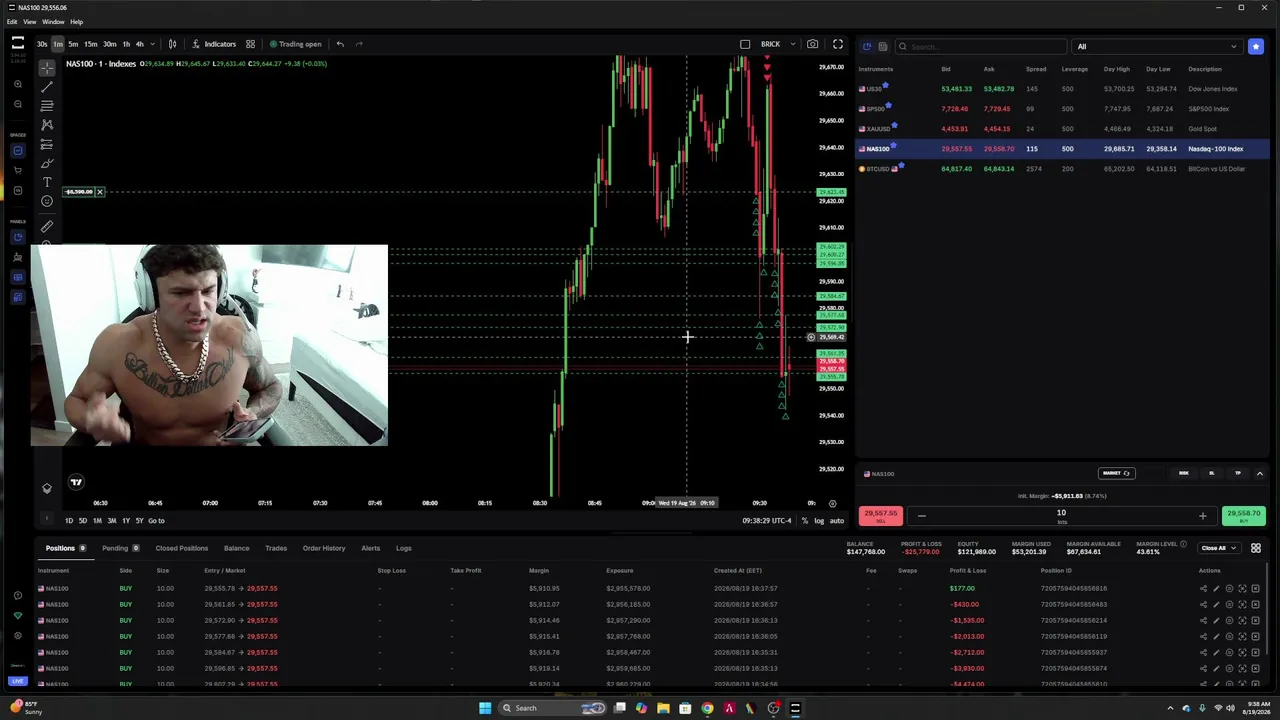Open the Go to date option
1280x720 pixels.
coord(156,520)
